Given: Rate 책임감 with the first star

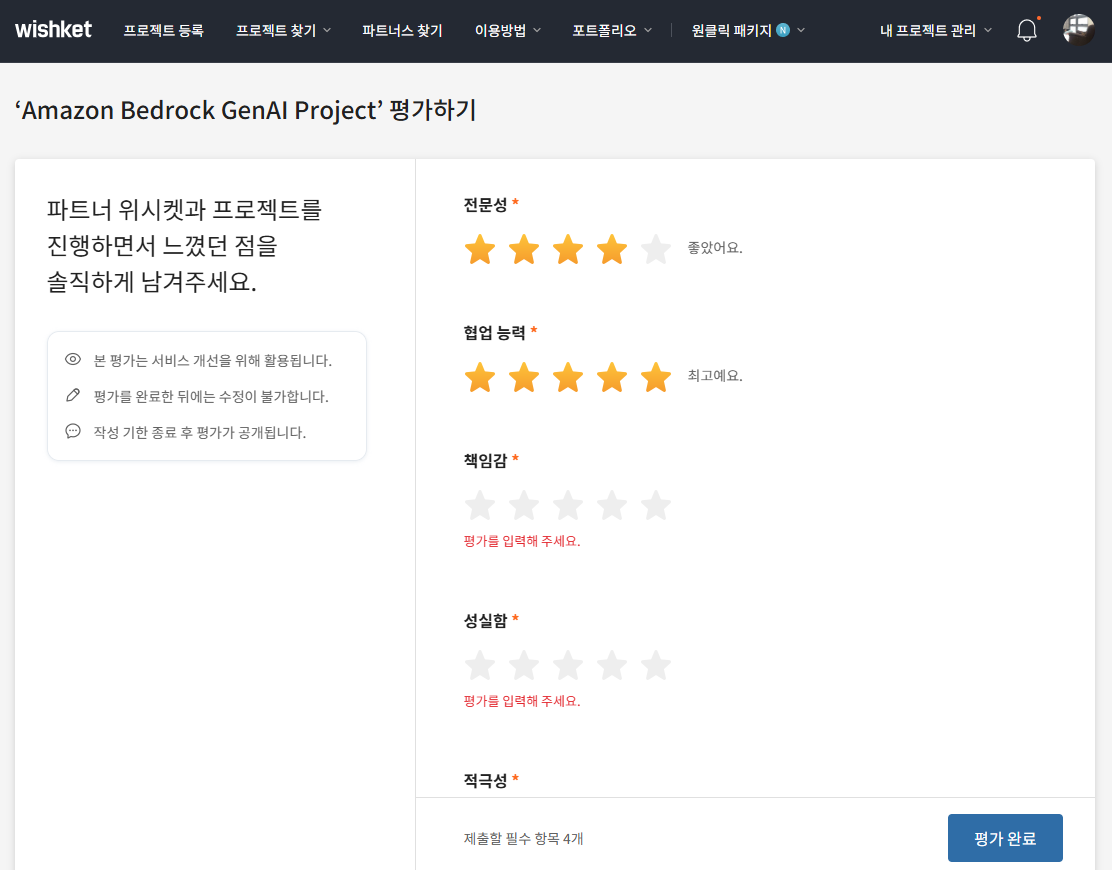Looking at the screenshot, I should click(x=480, y=506).
